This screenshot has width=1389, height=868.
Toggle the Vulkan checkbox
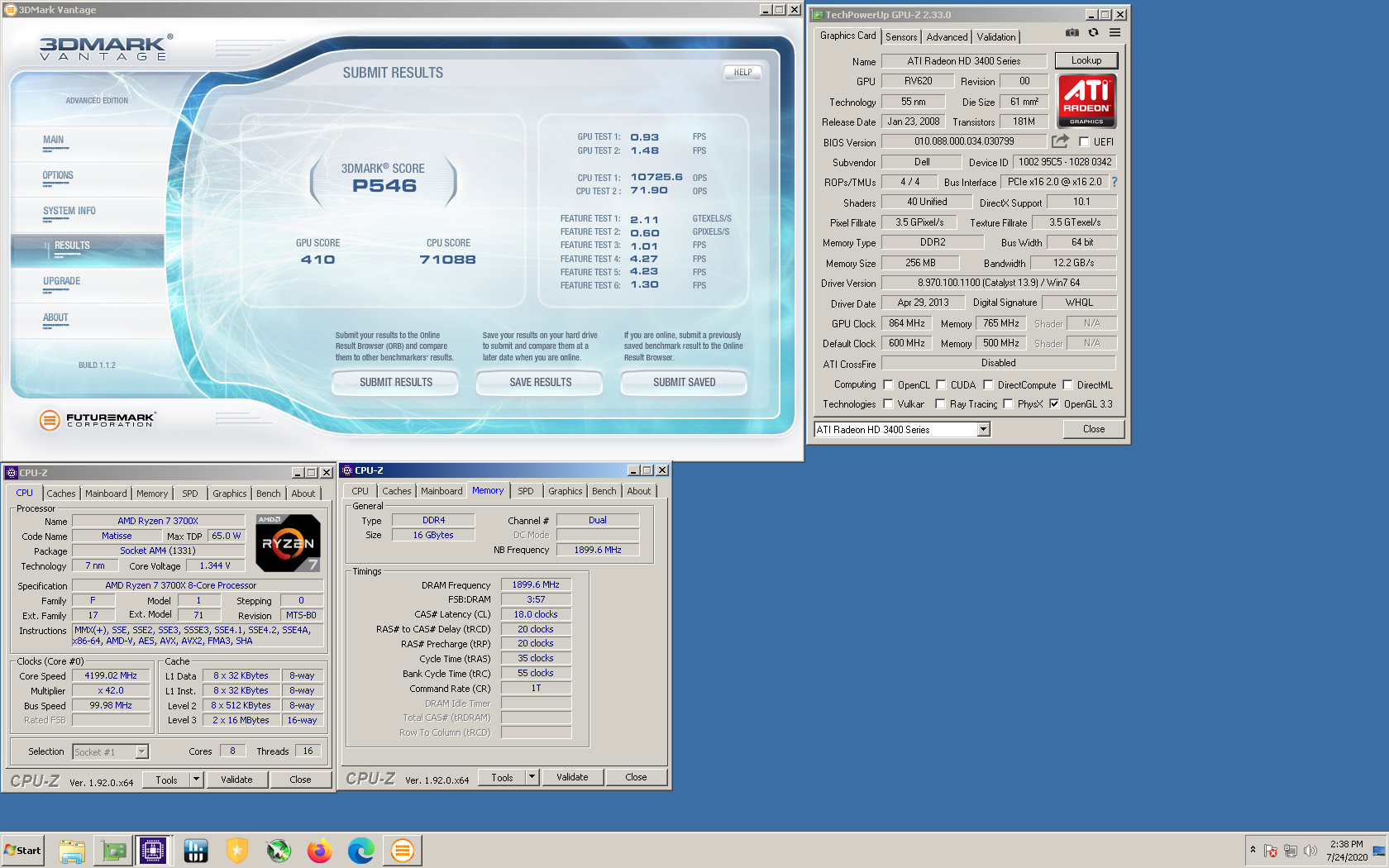pyautogui.click(x=888, y=403)
